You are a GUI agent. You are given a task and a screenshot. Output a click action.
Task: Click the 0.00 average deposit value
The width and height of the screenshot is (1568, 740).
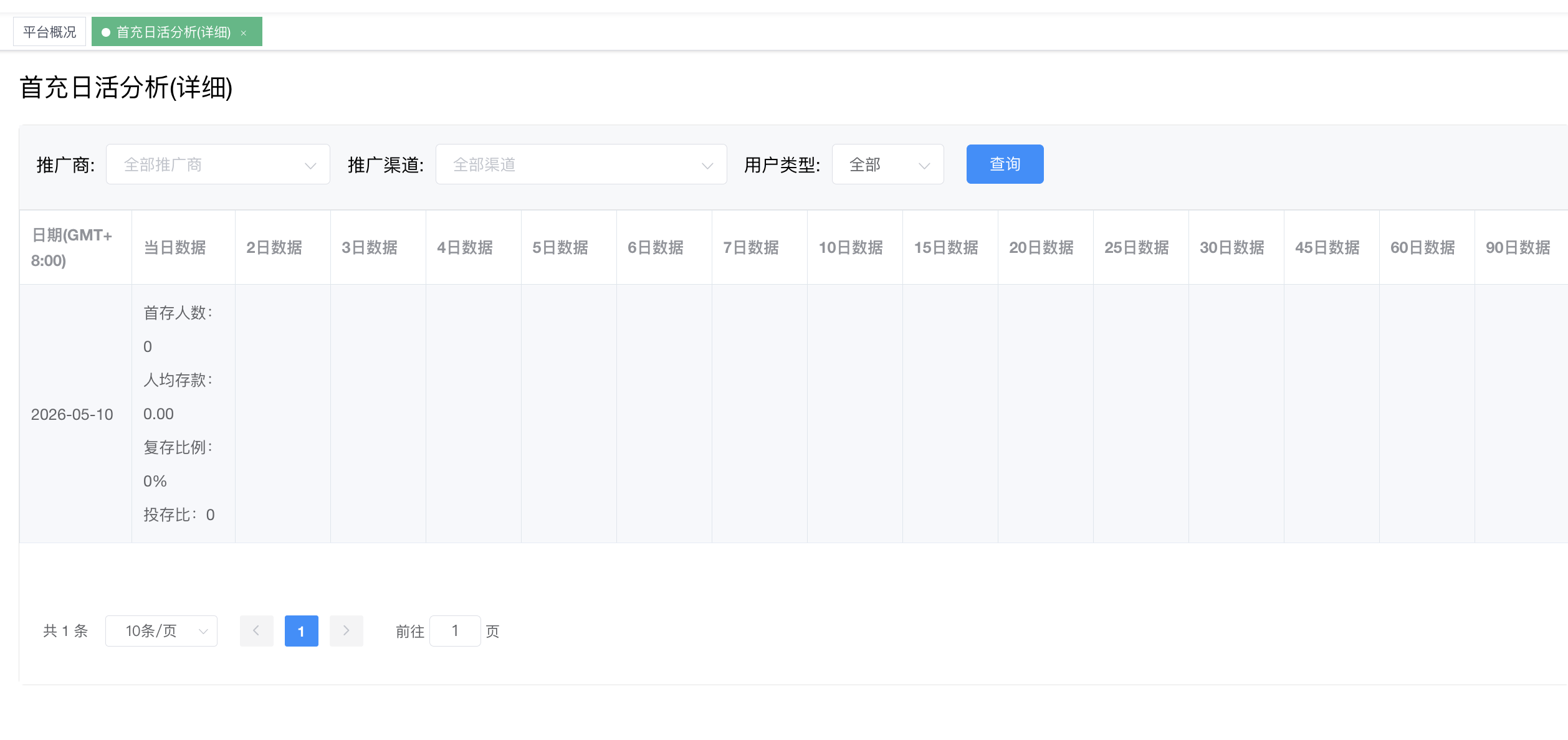pos(158,414)
